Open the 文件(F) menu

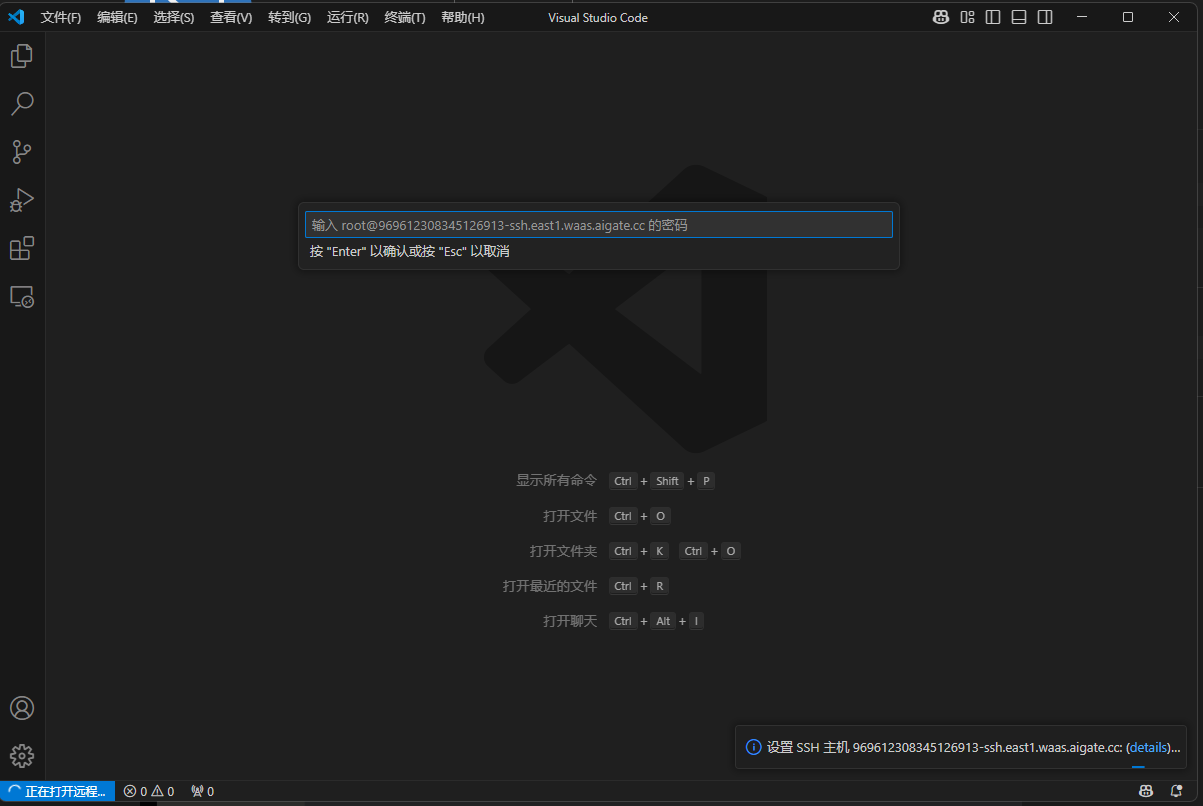click(x=61, y=18)
